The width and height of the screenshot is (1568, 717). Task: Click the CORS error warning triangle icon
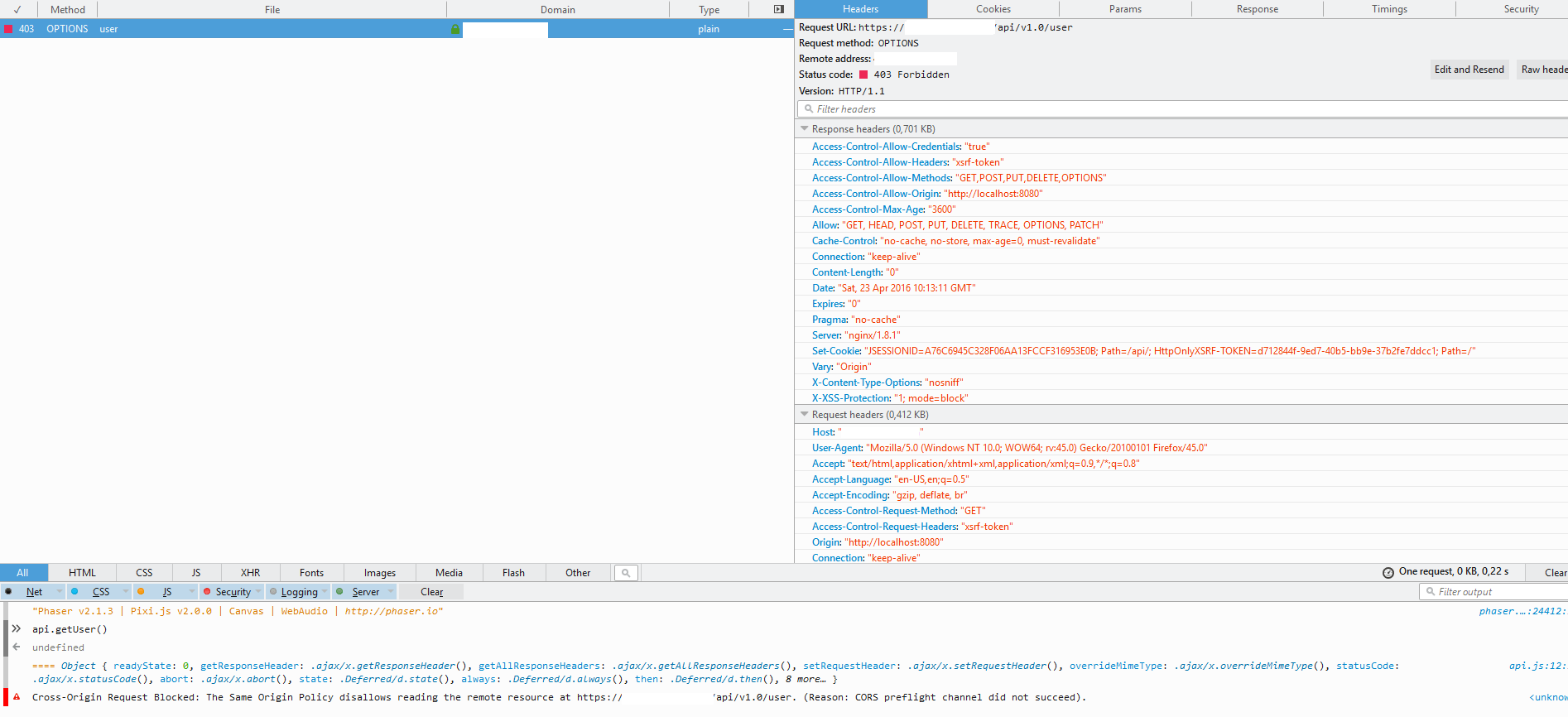coord(17,697)
